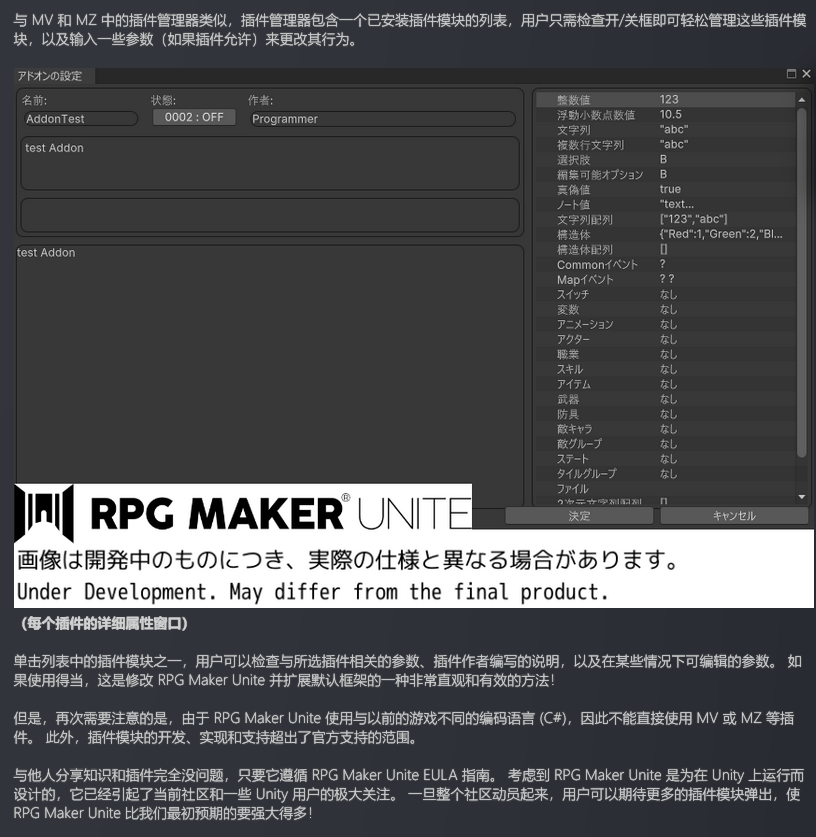Select the 職業 parameter row
The image size is (816, 837).
pyautogui.click(x=666, y=353)
